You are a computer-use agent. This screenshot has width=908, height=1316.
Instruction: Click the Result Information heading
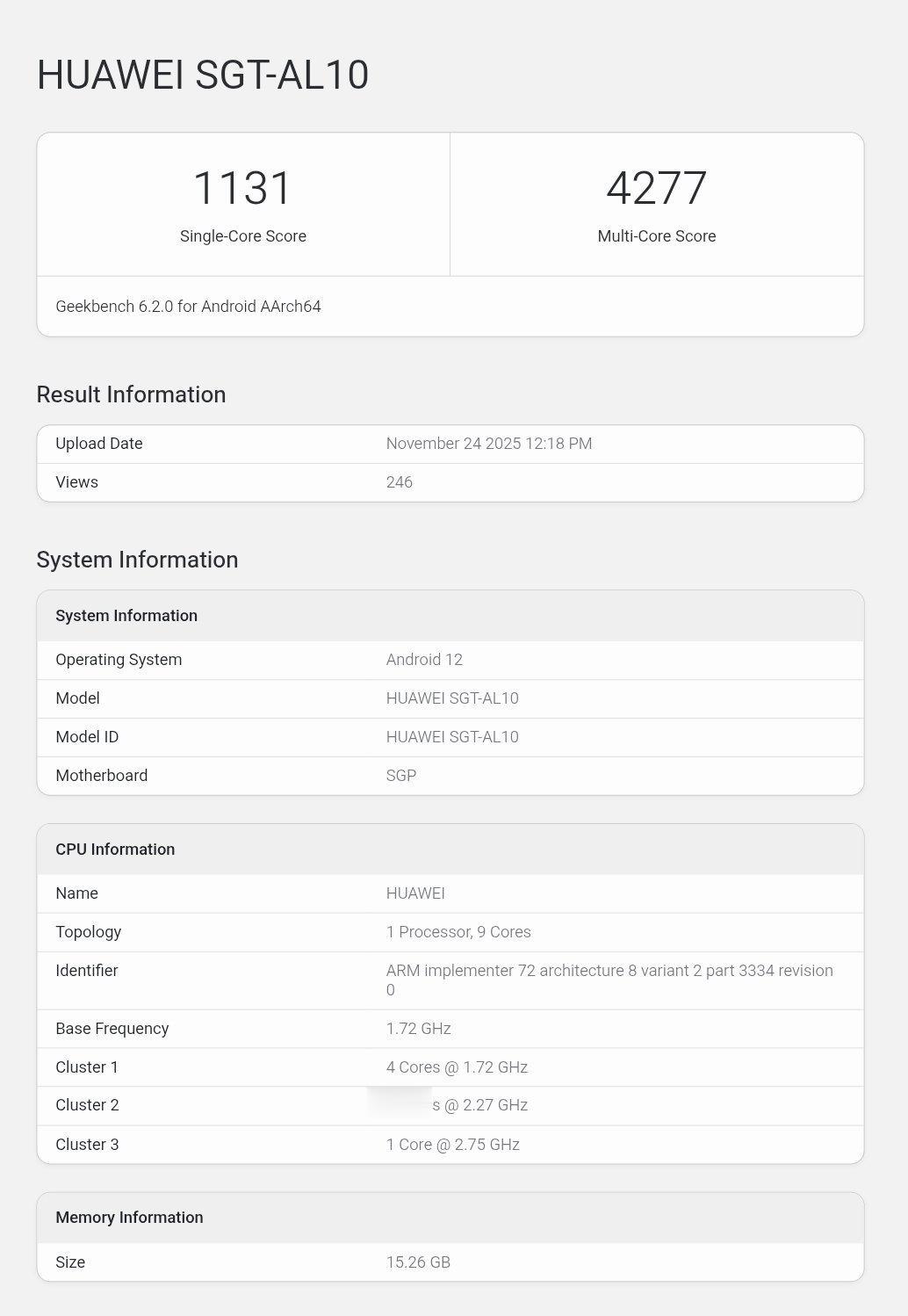tap(131, 394)
